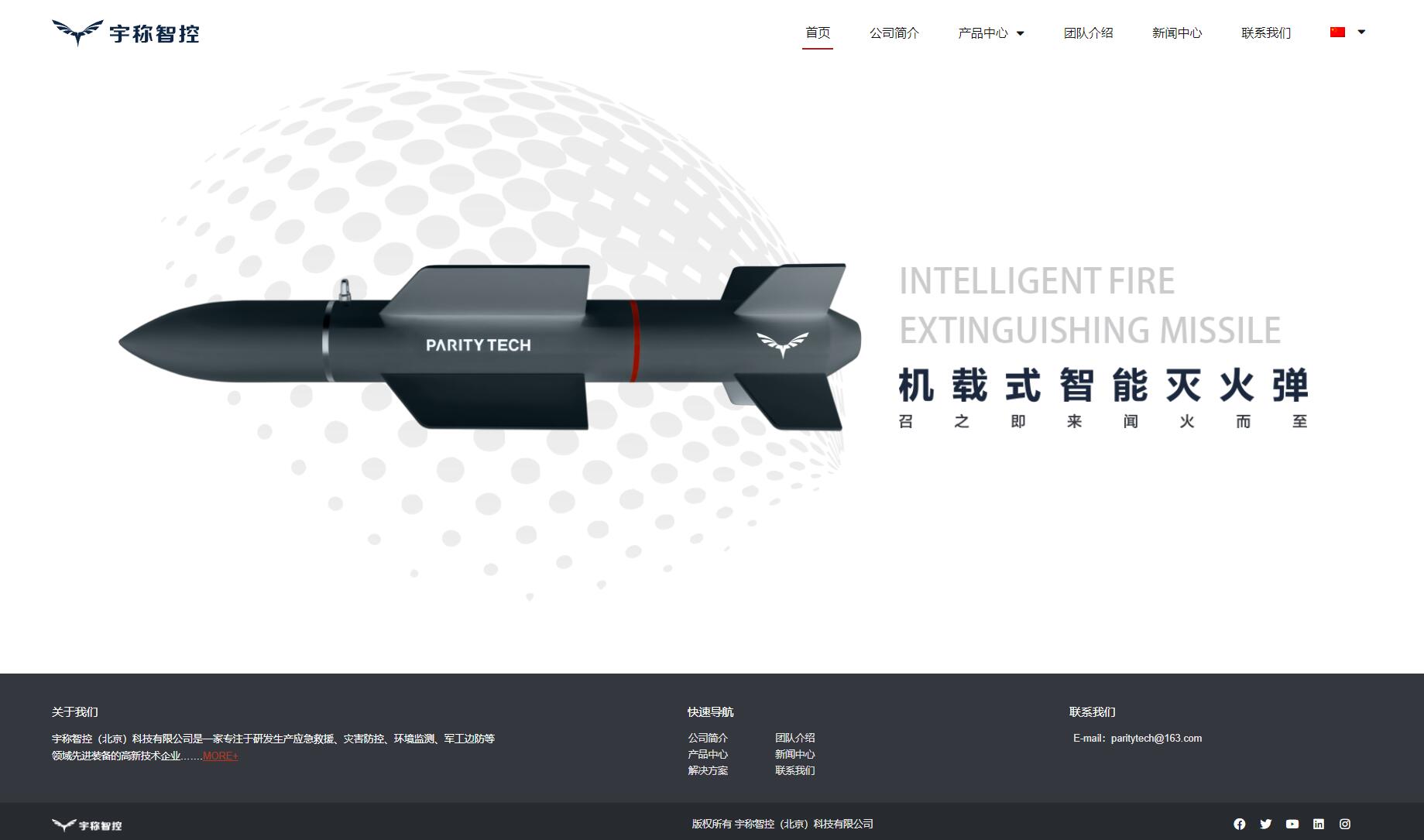
Task: Open footer quick link 公司简介
Action: tap(708, 738)
